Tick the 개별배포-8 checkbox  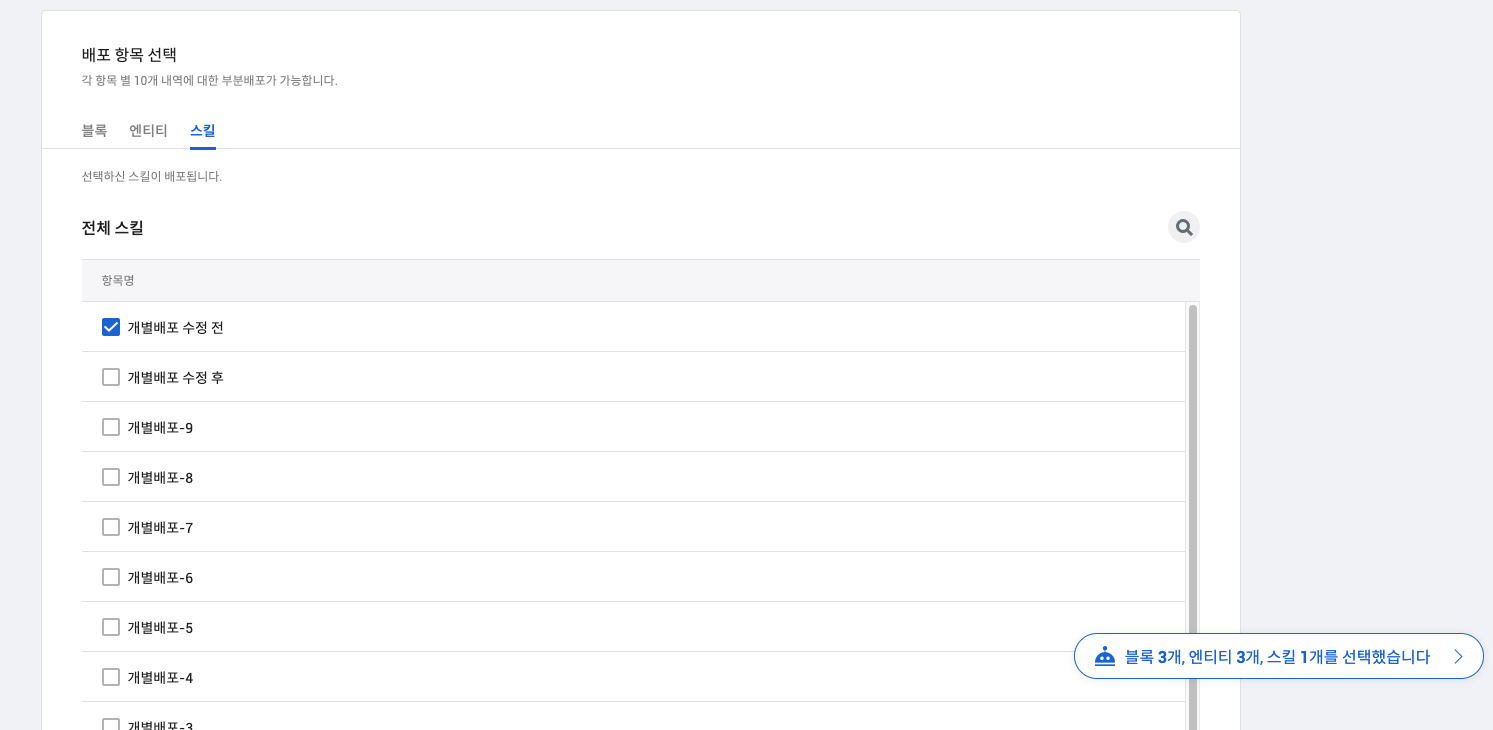tap(111, 477)
